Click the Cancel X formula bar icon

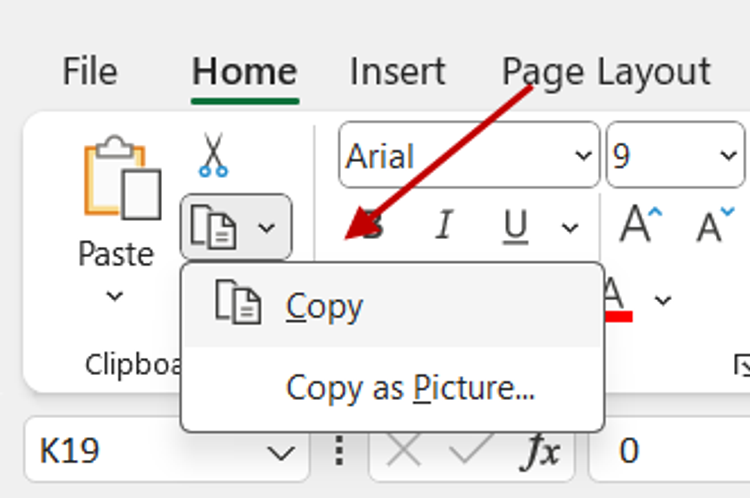coord(404,450)
